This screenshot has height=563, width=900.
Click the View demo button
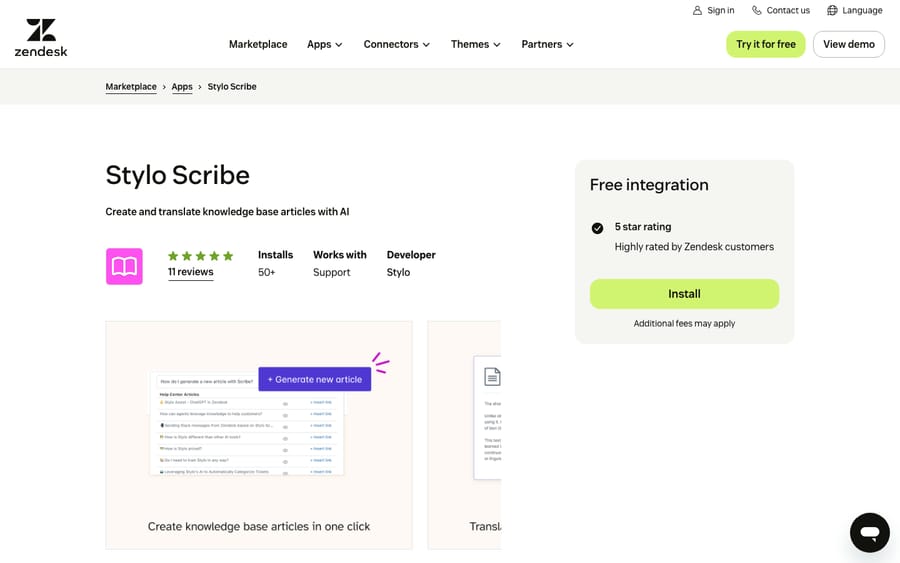coord(849,44)
